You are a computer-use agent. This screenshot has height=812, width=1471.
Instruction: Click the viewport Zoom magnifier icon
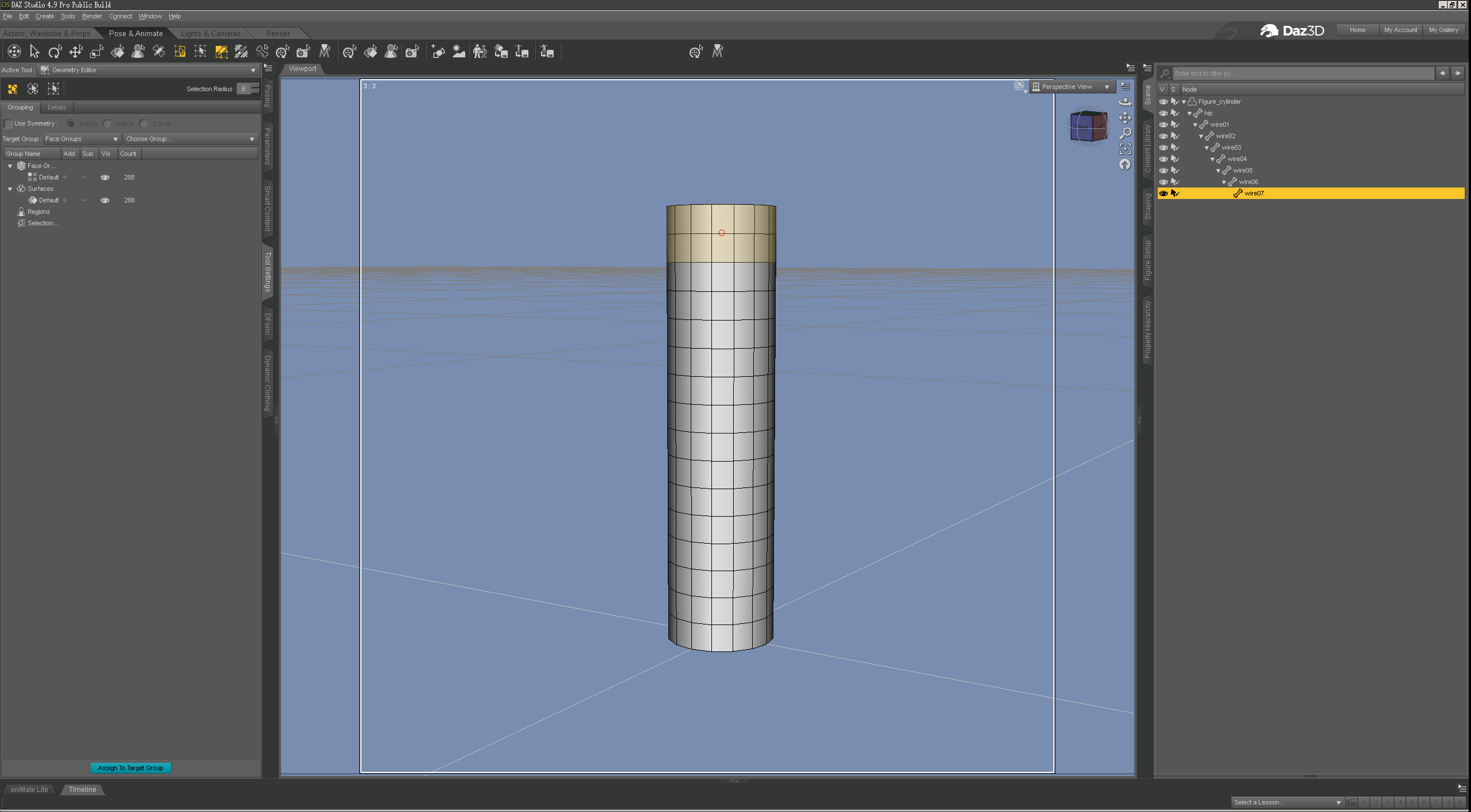tap(1125, 133)
